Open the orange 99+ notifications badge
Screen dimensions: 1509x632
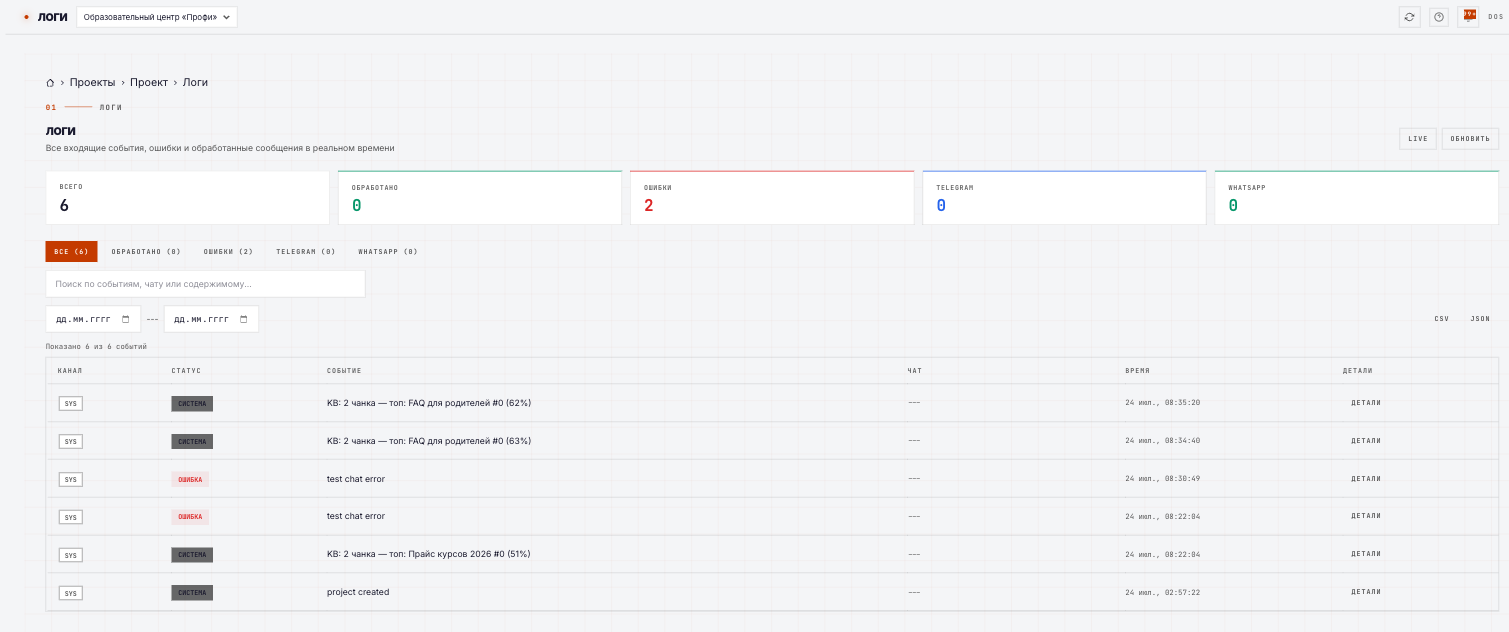click(x=1469, y=16)
